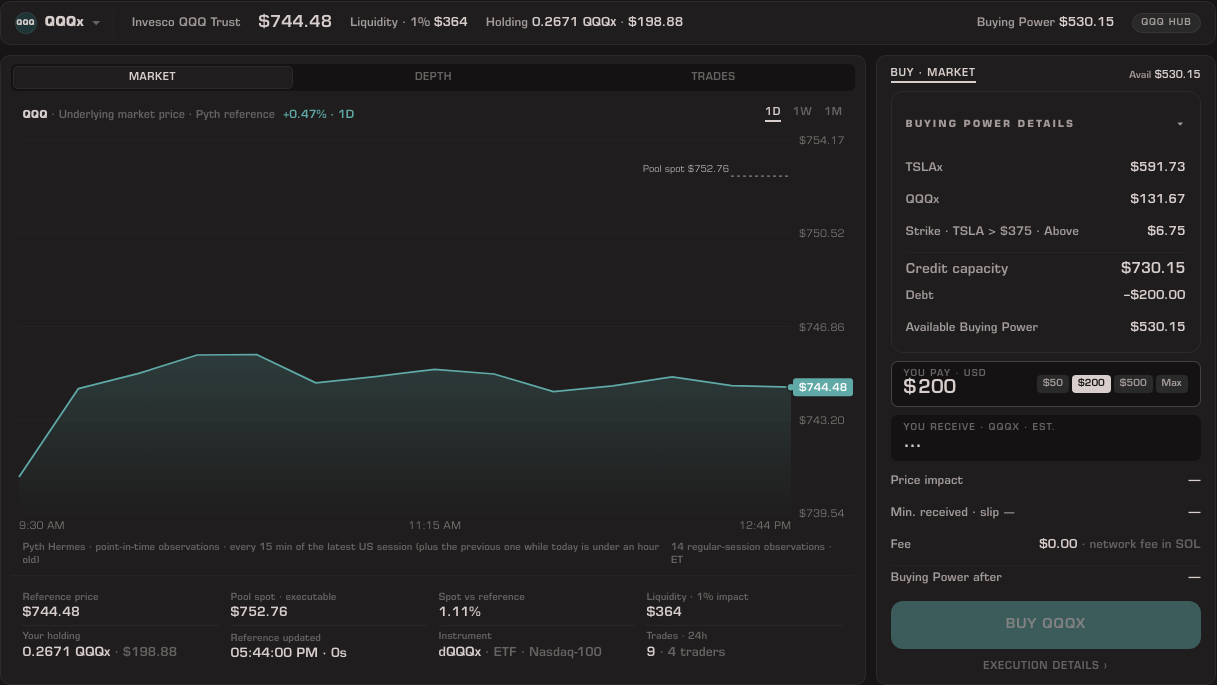This screenshot has width=1217, height=685.
Task: Select the 1W chart range
Action: 803,112
